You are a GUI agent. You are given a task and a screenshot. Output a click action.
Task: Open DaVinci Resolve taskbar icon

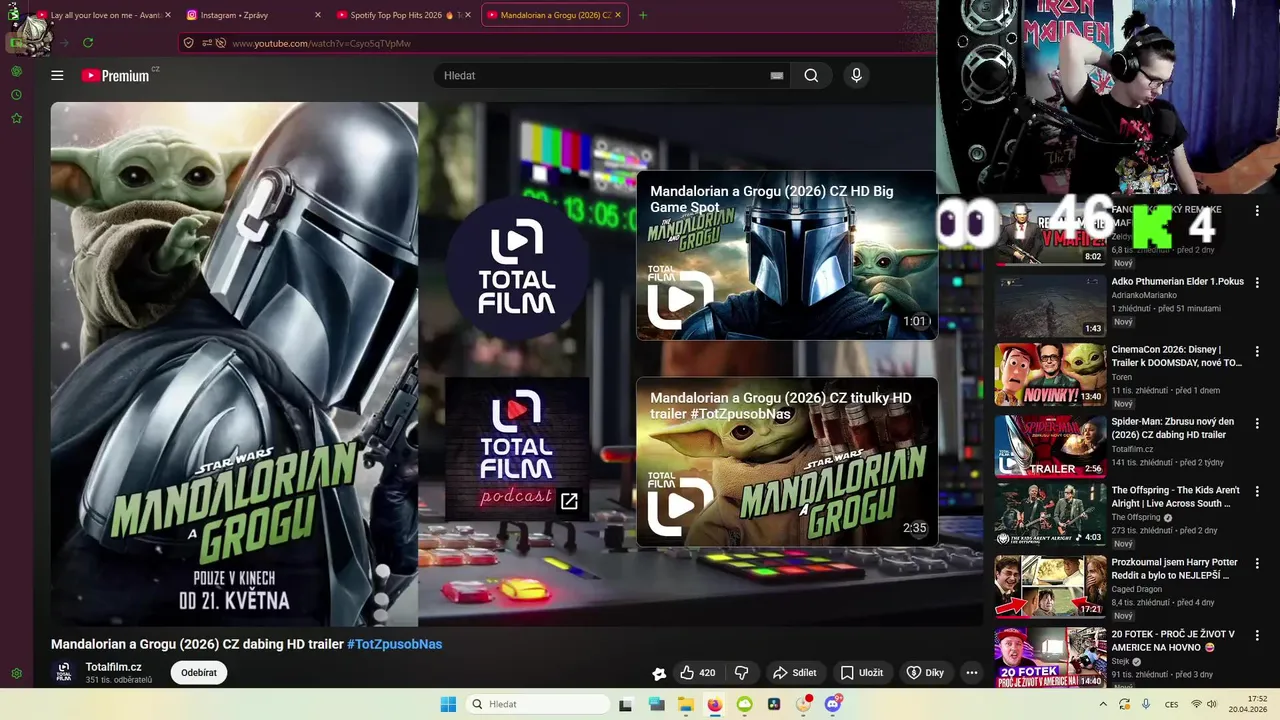pos(774,704)
